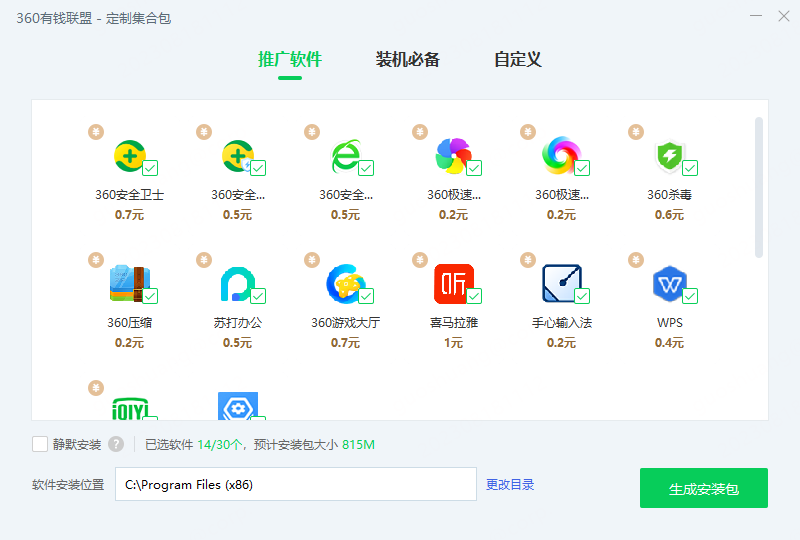Click the 360压缩 name label
The image size is (800, 540).
click(x=130, y=323)
